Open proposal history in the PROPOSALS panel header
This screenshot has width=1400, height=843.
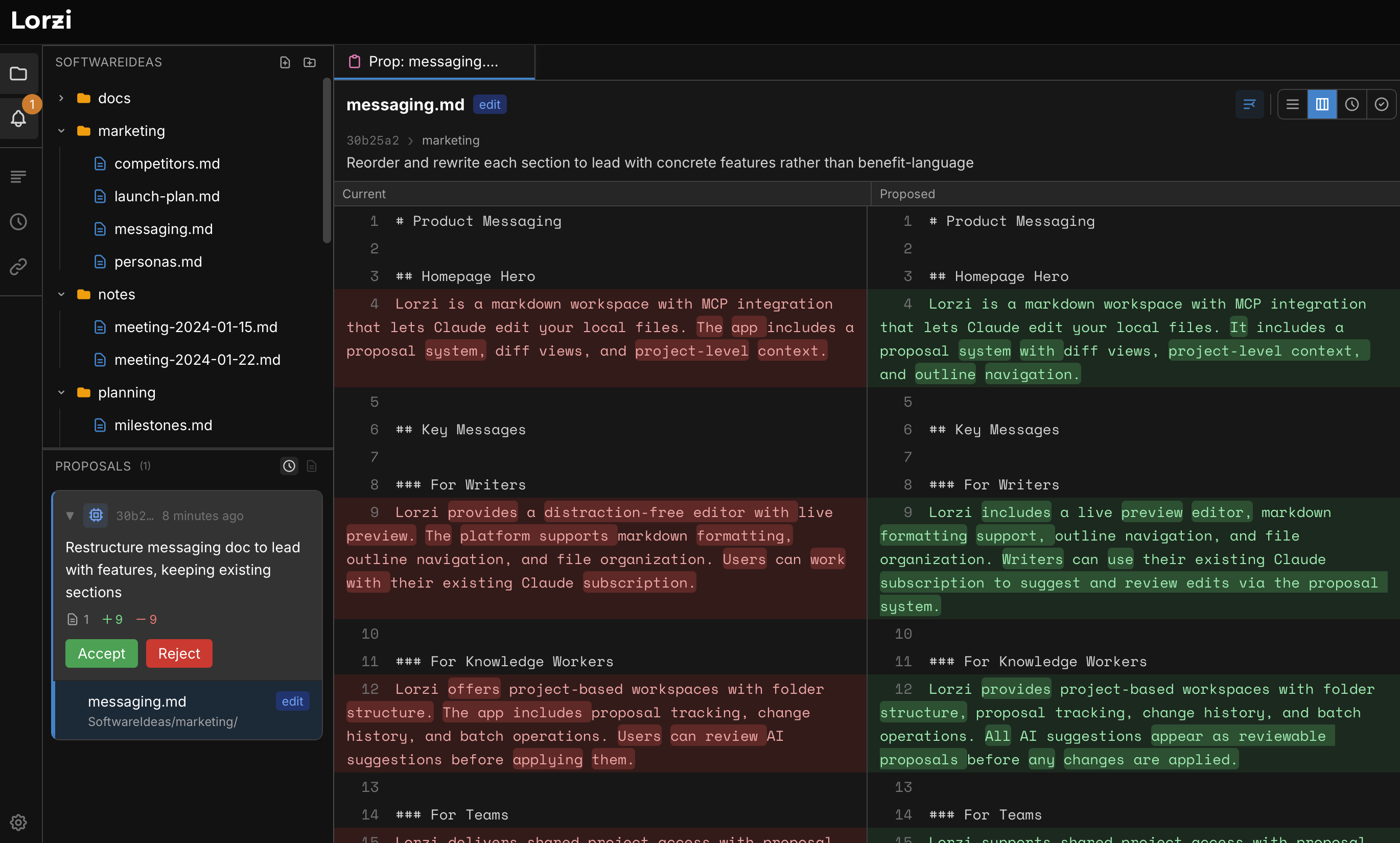[x=289, y=466]
